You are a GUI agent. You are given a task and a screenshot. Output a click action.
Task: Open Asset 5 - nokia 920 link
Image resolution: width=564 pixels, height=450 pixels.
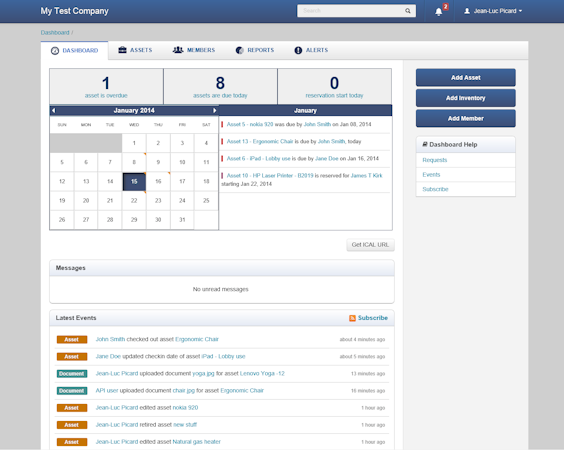[x=250, y=124]
